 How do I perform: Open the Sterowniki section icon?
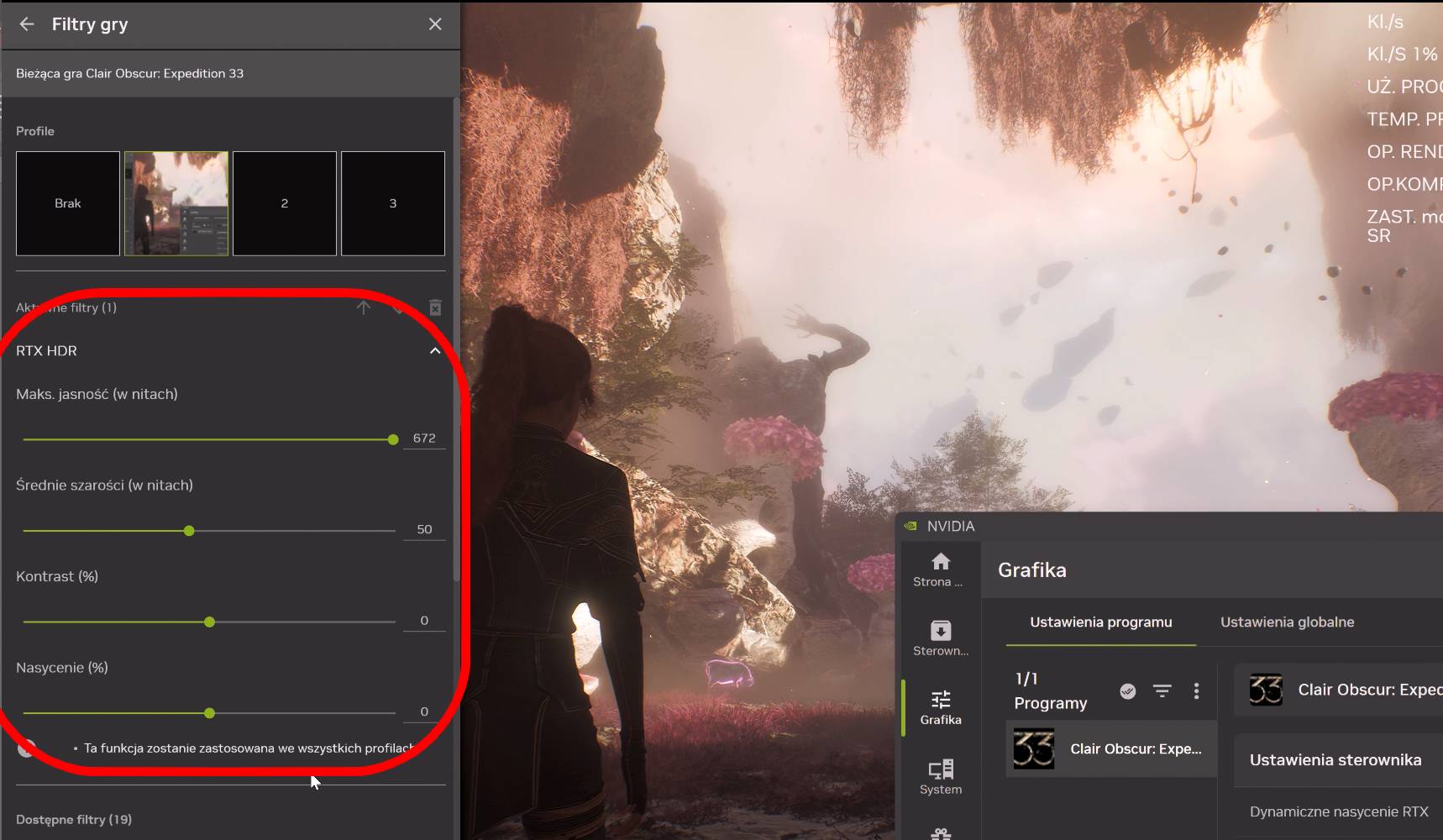[x=940, y=636]
